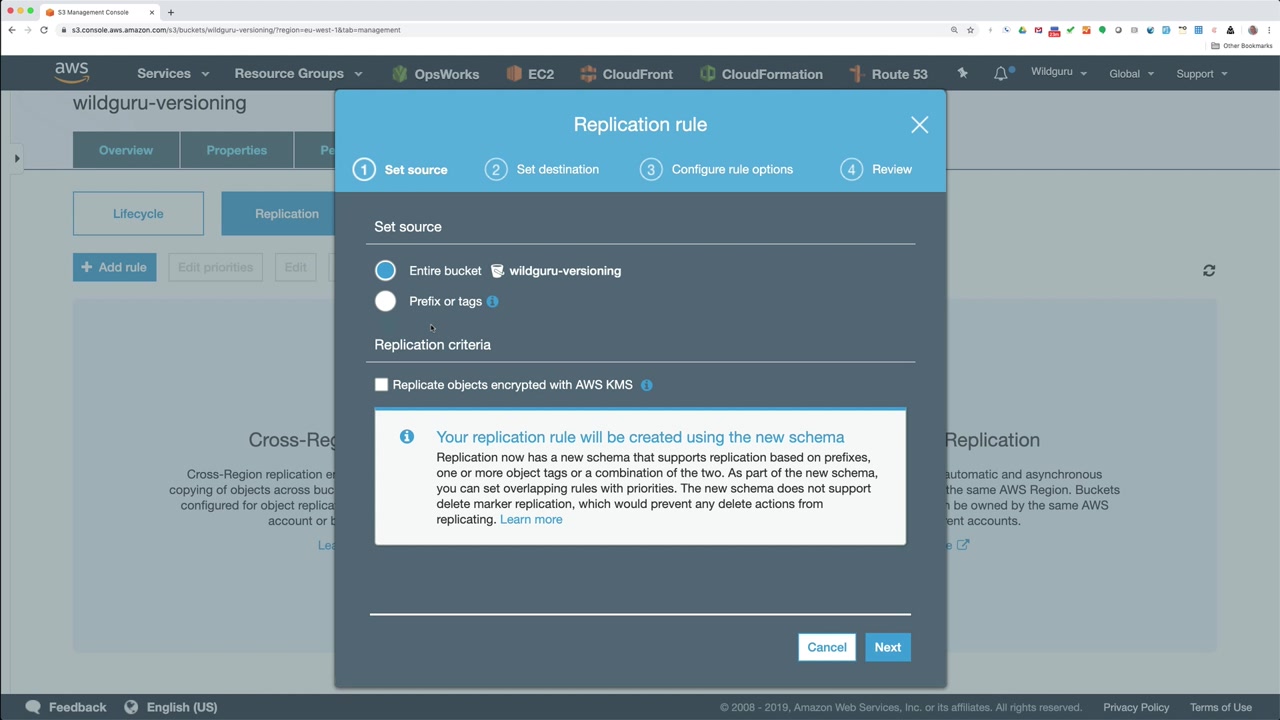The width and height of the screenshot is (1280, 720).
Task: Open the notifications bell
Action: coord(1001,73)
